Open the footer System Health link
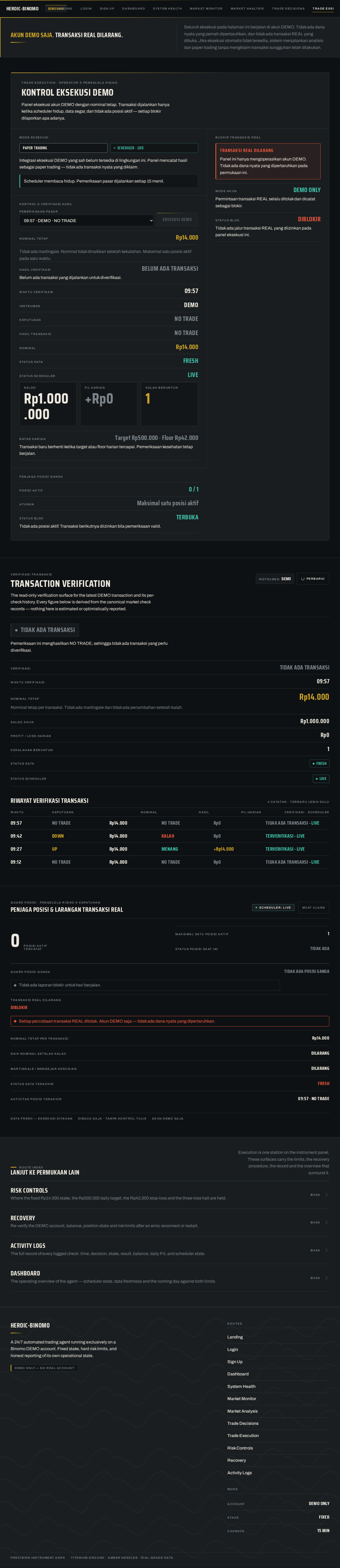This screenshot has width=340, height=1568. pyautogui.click(x=241, y=1387)
